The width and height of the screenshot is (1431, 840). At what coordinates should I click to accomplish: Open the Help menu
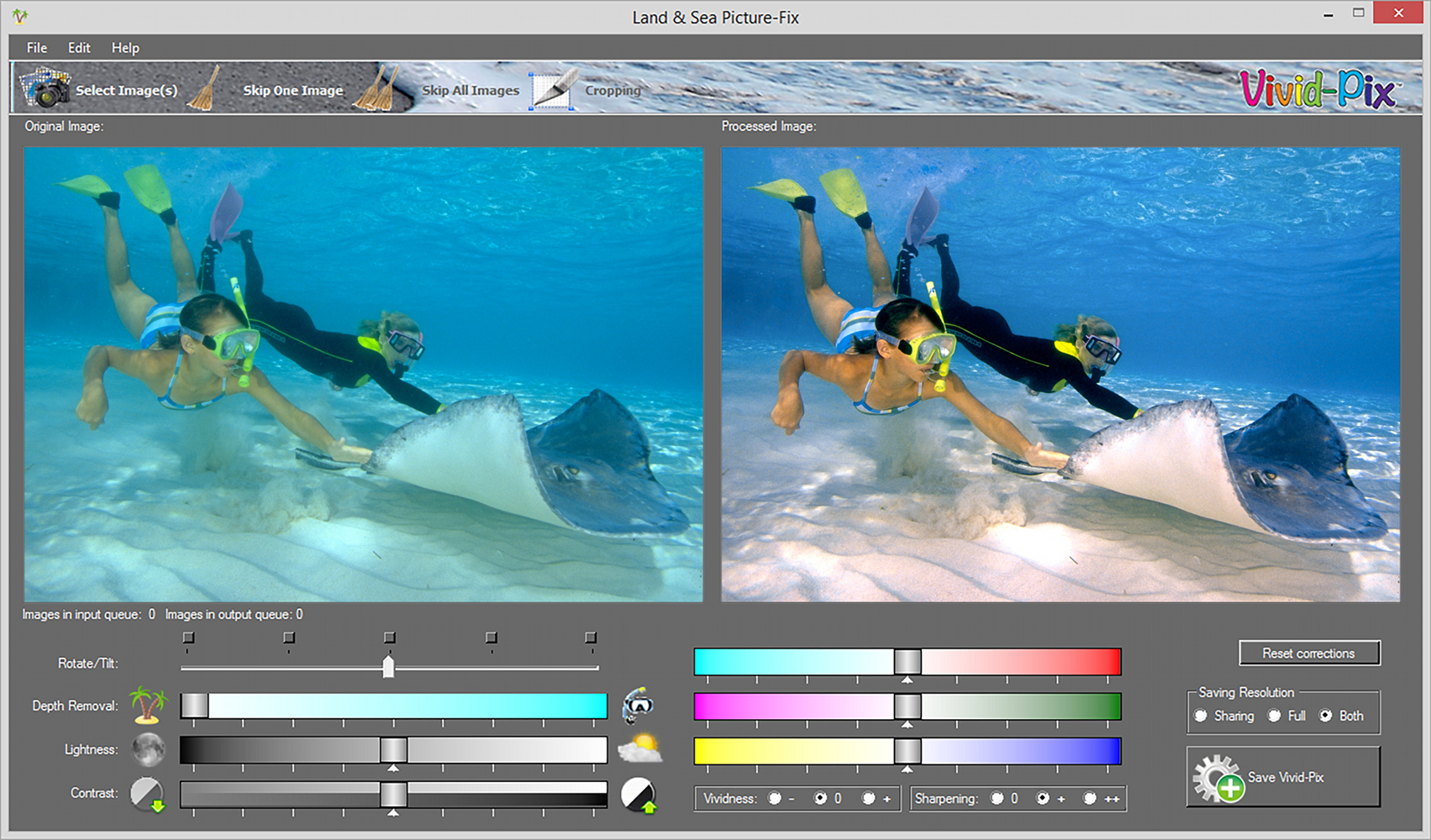(125, 48)
